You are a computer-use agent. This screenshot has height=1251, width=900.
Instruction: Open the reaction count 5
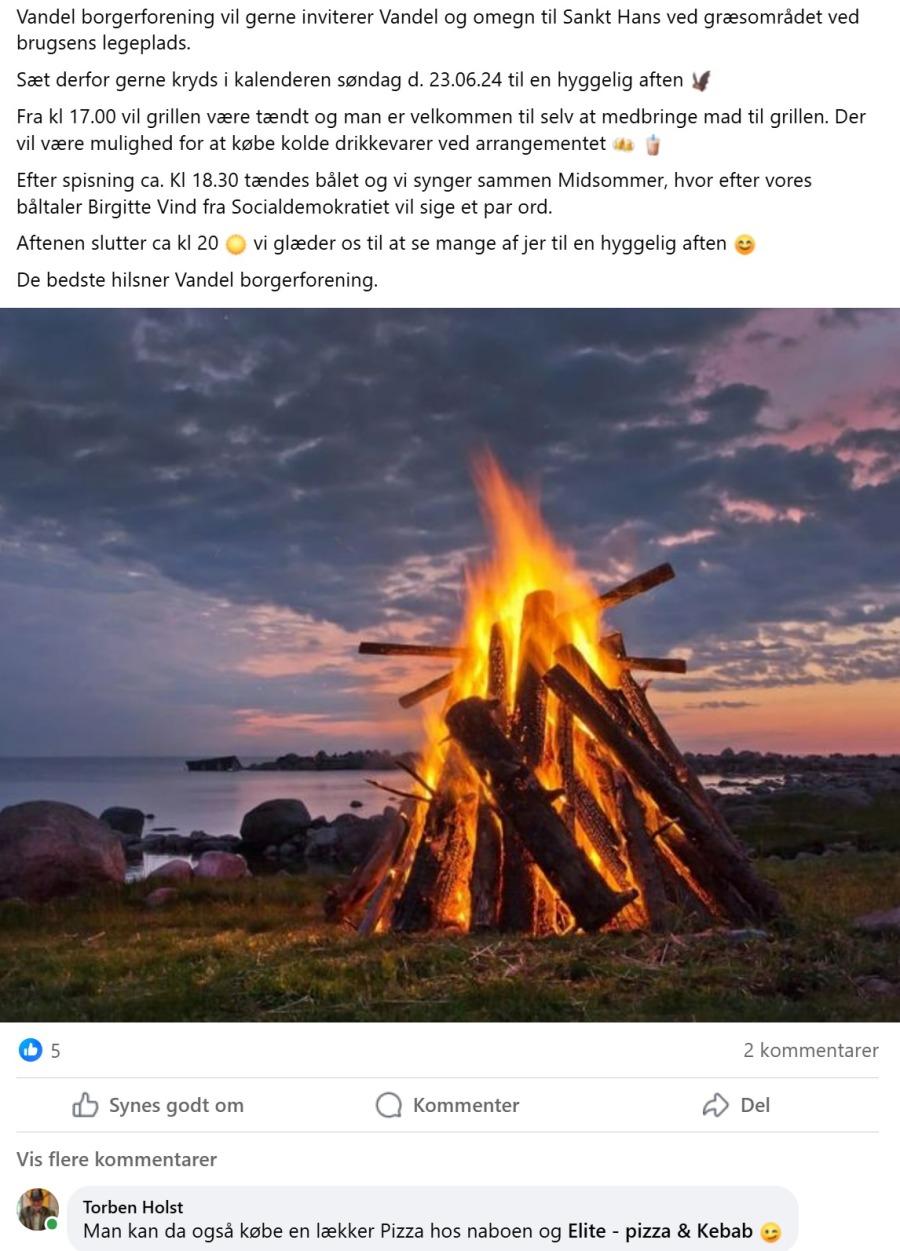(x=56, y=1051)
